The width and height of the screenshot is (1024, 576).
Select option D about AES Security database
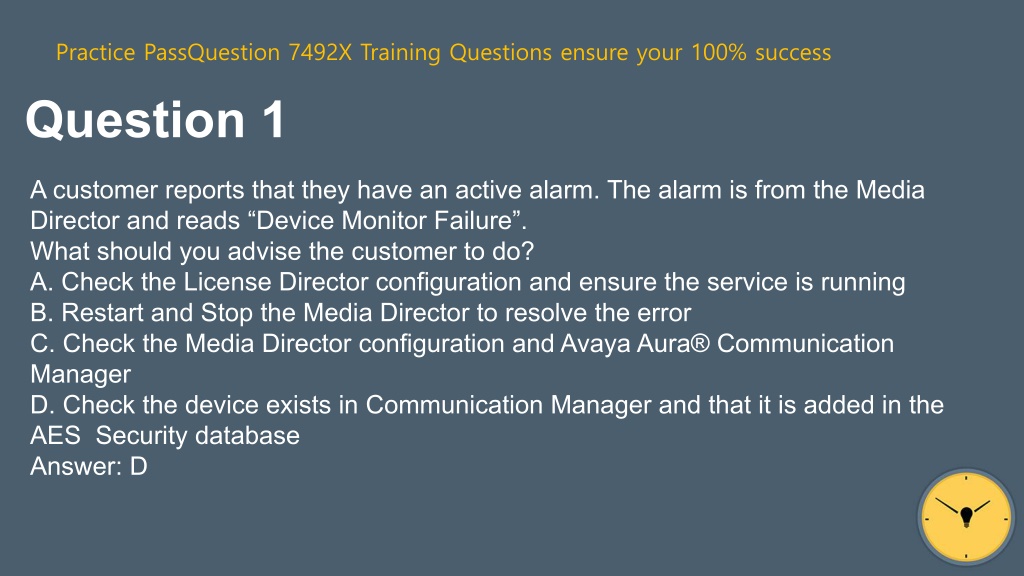487,420
